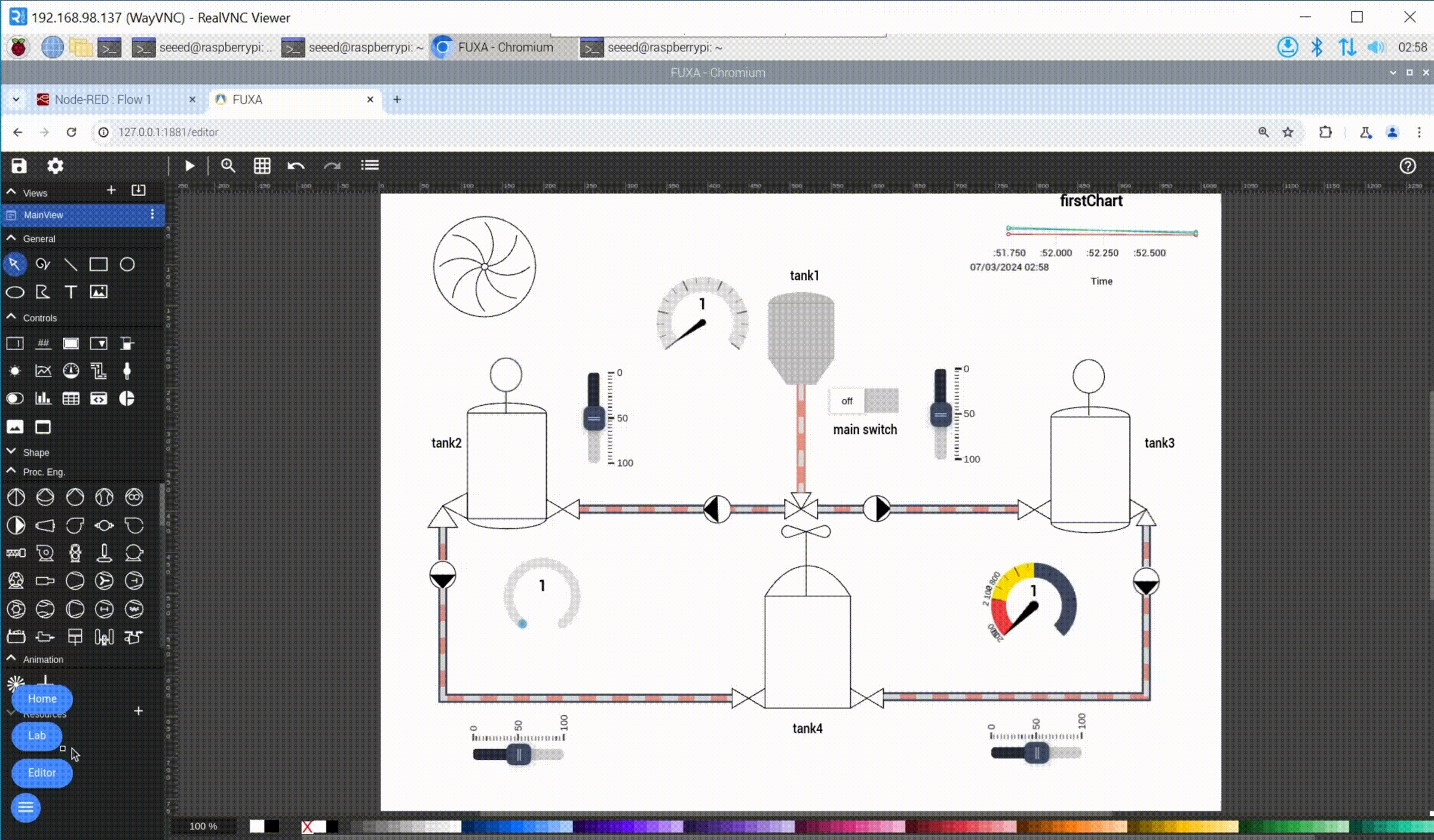Select the text tool

coord(71,292)
